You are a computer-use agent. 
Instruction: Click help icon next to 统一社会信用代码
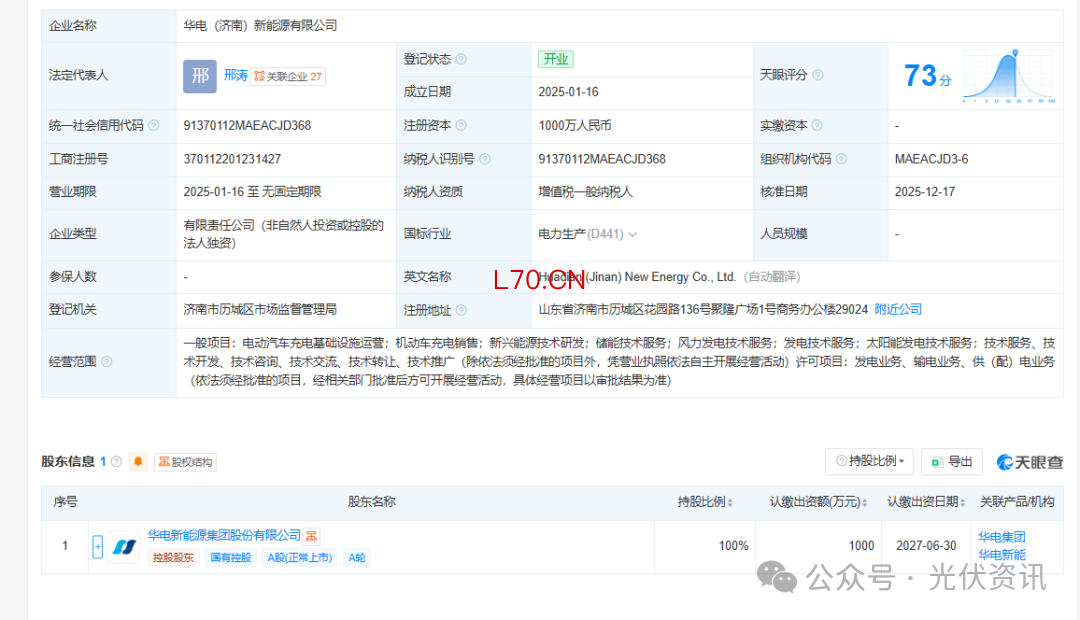pyautogui.click(x=153, y=126)
